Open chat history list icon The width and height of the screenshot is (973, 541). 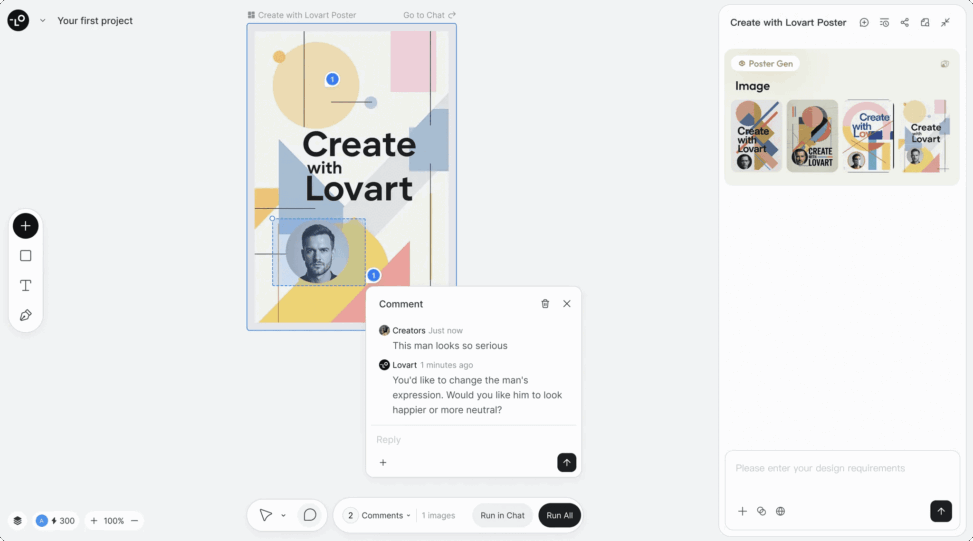click(884, 22)
